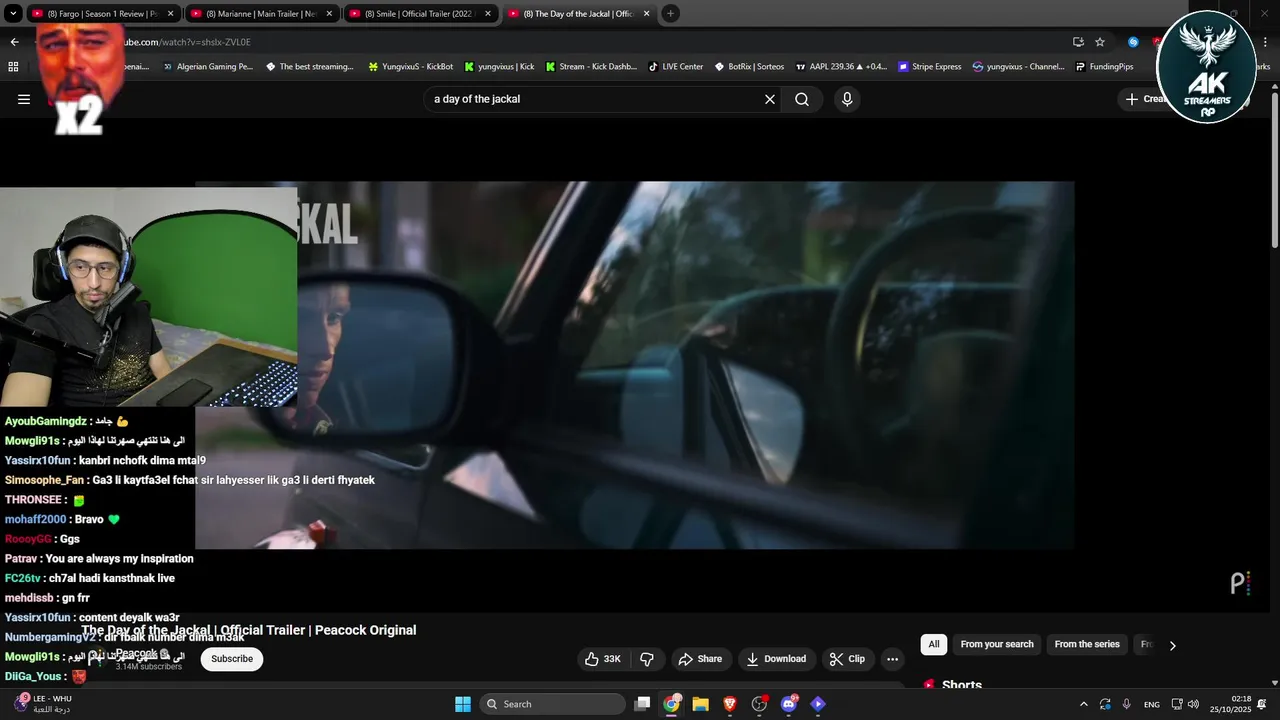This screenshot has width=1280, height=720.
Task: Open OBS Studio from the taskbar
Action: click(759, 704)
